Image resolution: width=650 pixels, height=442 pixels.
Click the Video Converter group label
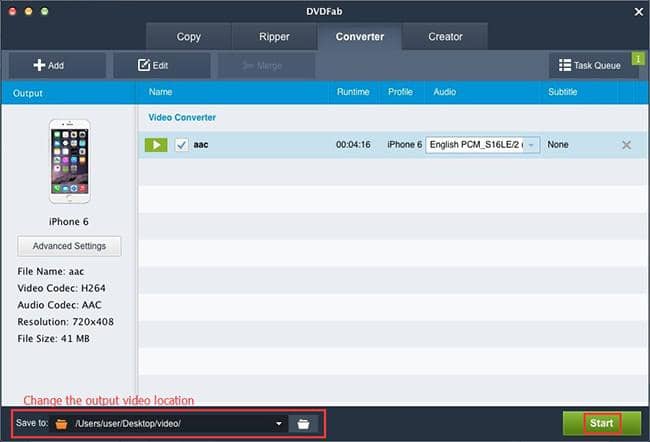point(182,117)
